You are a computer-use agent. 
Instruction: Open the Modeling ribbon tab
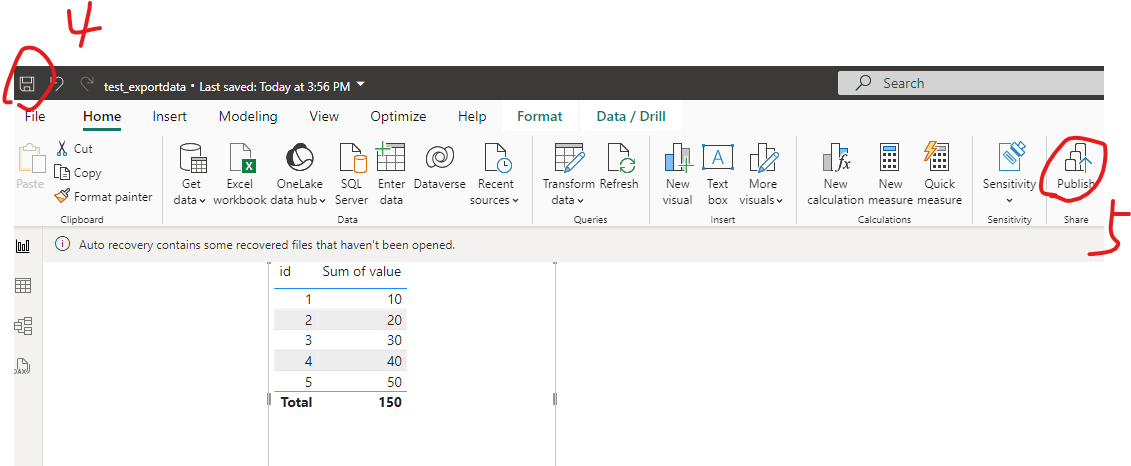coord(248,116)
